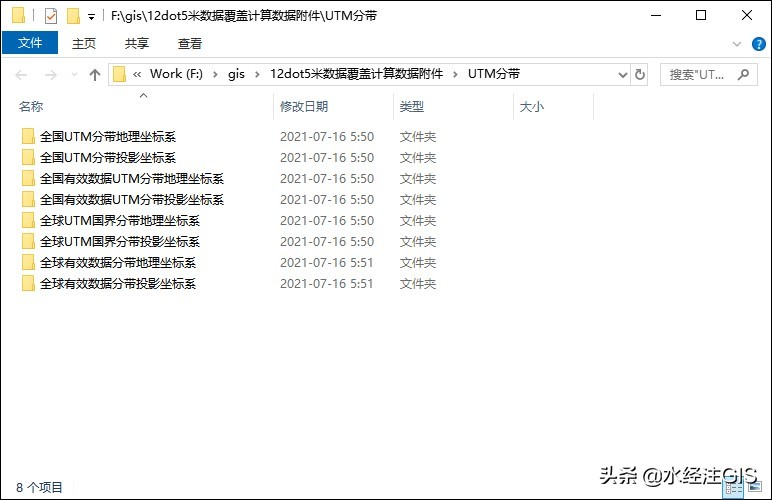
Task: Open the address bar history dropdown
Action: click(x=622, y=75)
